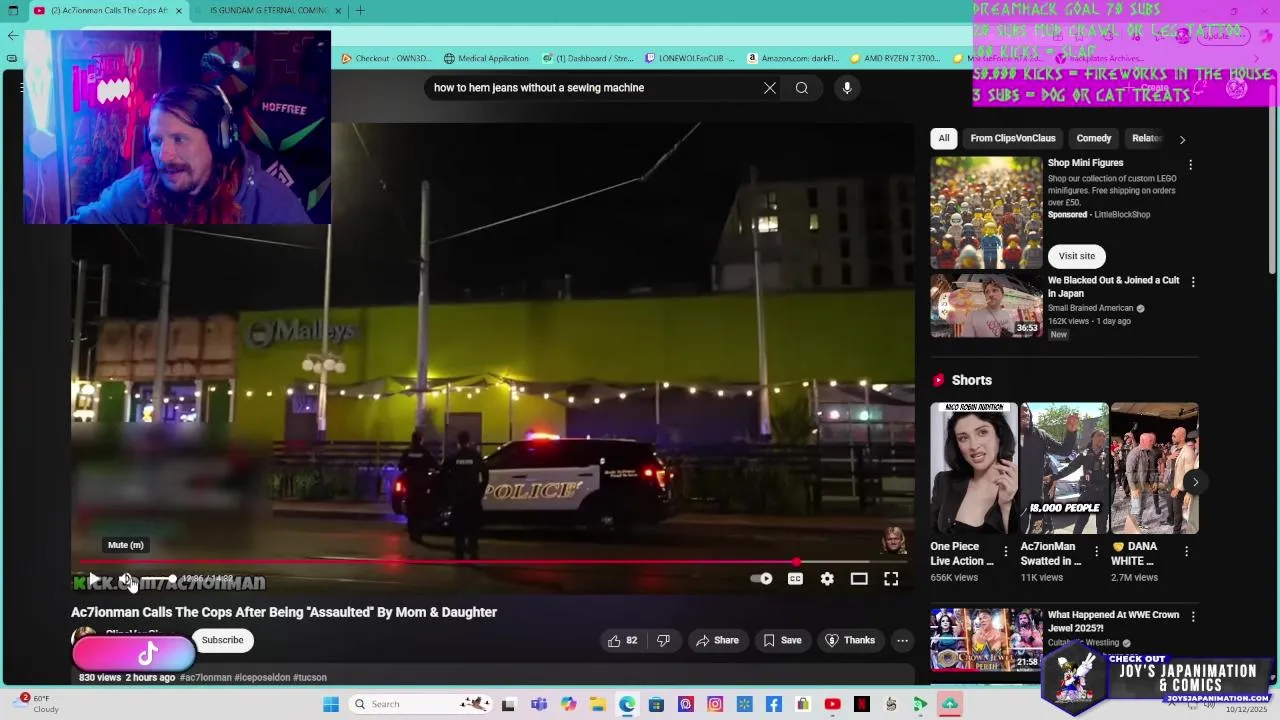Save the video to a playlist

pos(782,641)
